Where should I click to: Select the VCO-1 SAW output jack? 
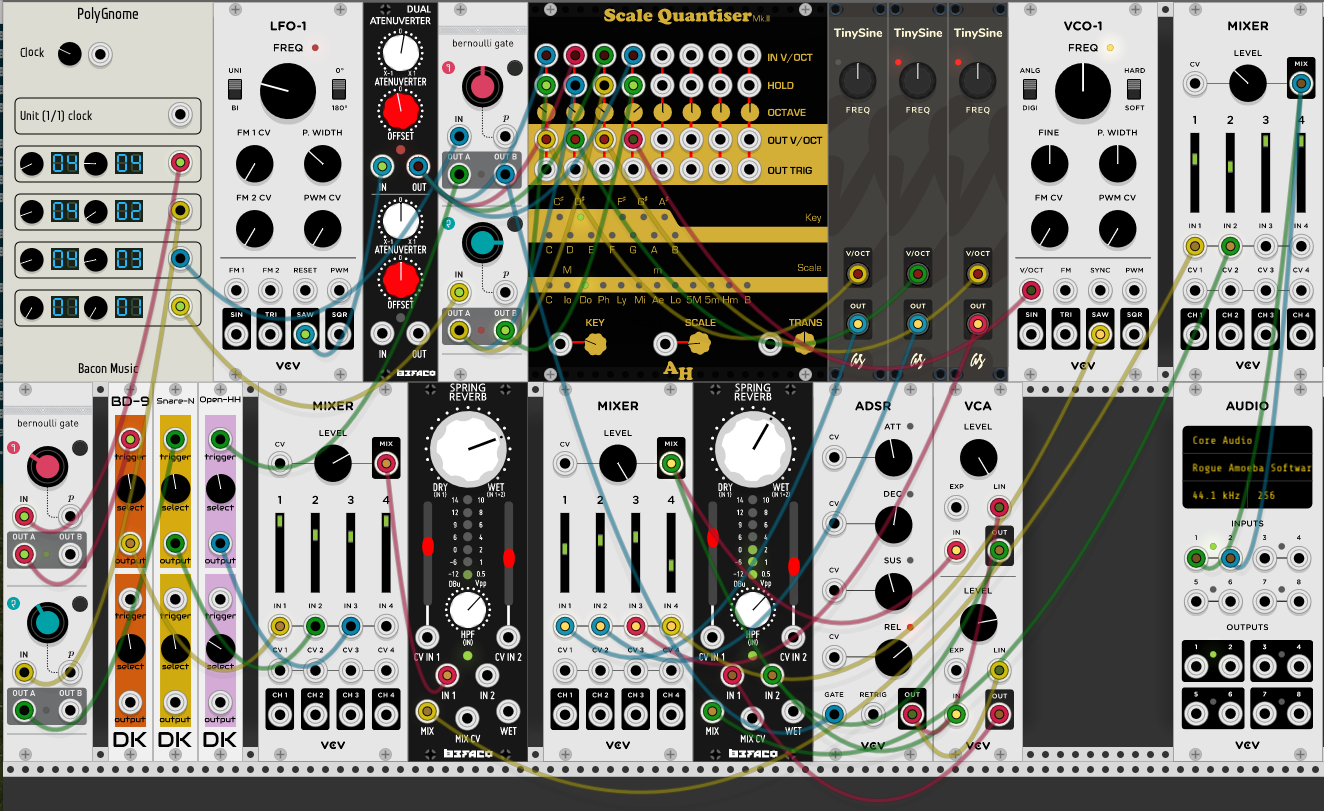coord(1100,334)
